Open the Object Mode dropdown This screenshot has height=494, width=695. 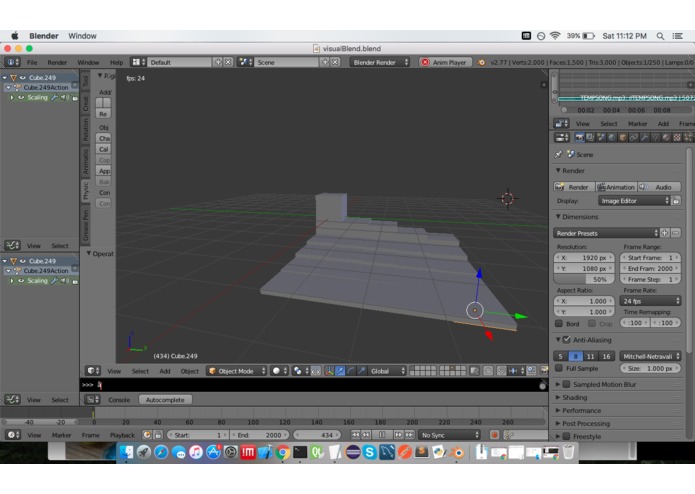coord(236,371)
